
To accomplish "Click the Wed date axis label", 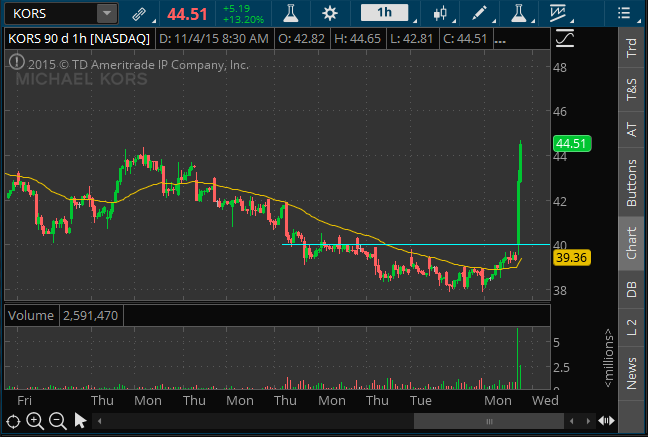I will click(x=545, y=400).
